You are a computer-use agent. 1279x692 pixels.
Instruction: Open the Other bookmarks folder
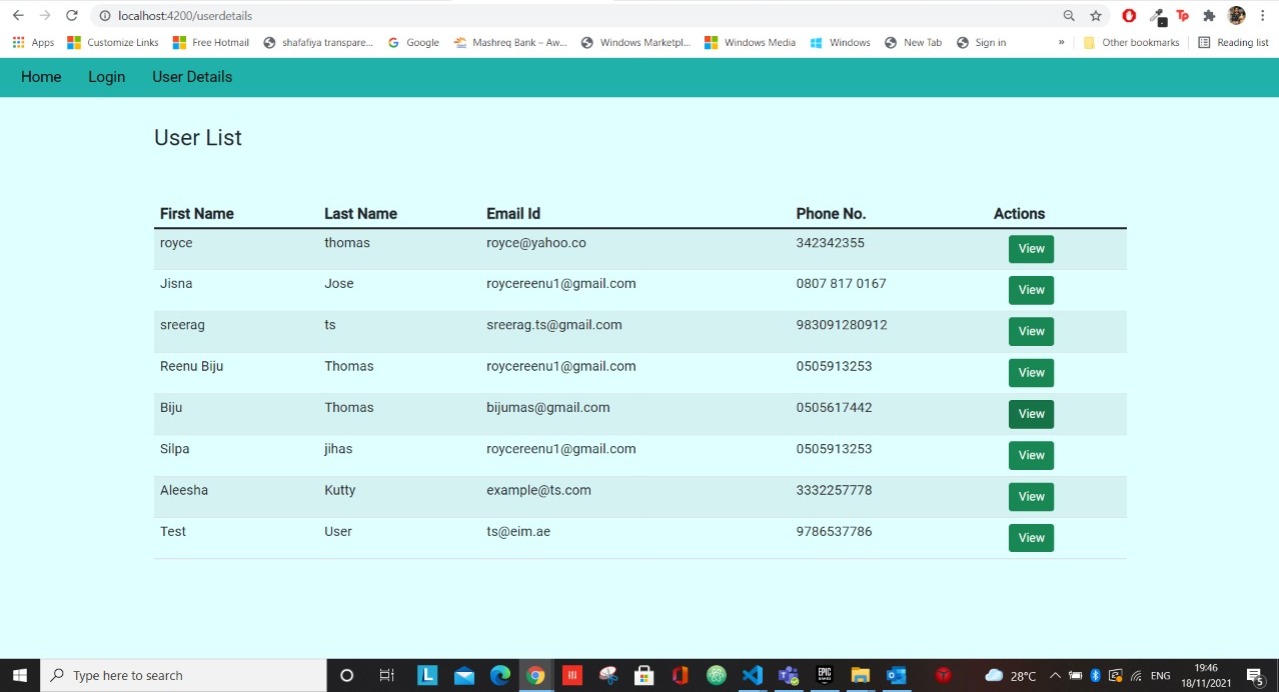click(1131, 42)
